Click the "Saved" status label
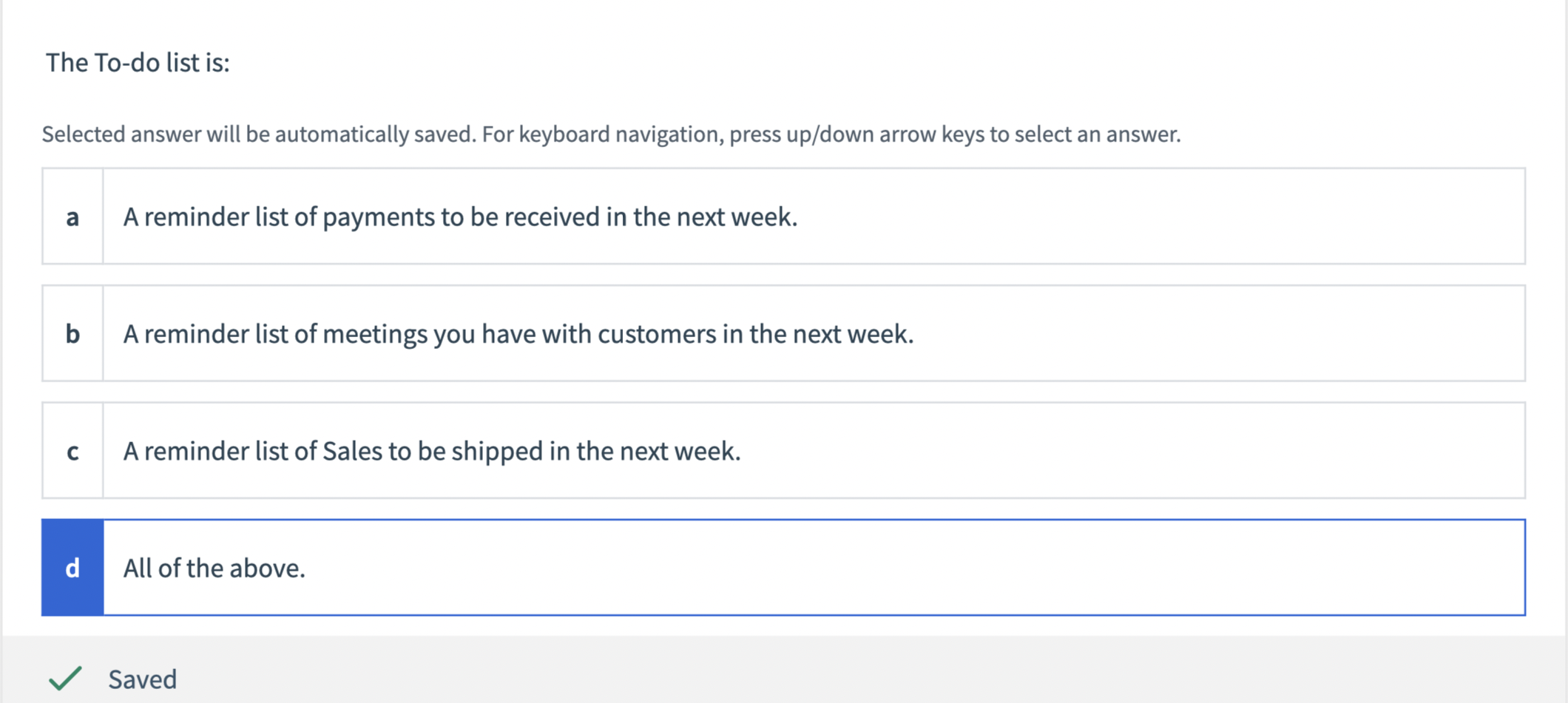Image resolution: width=1568 pixels, height=703 pixels. pos(143,679)
